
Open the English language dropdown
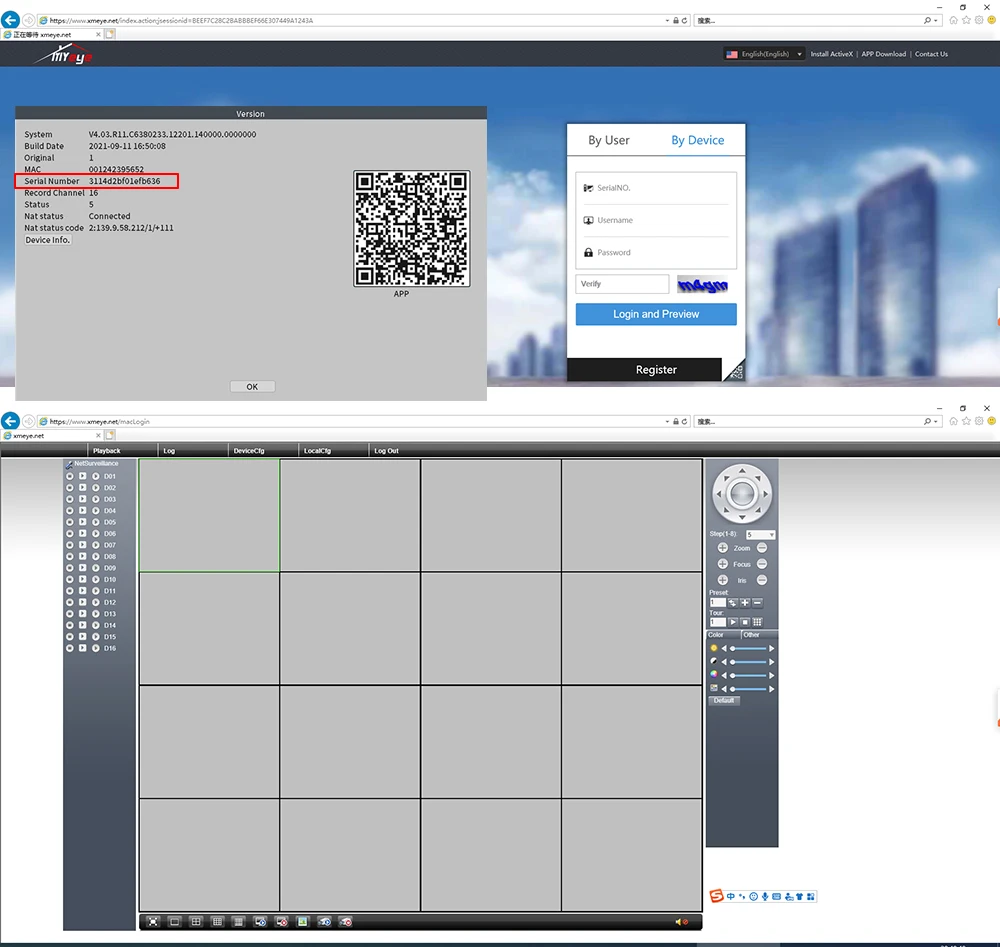point(764,54)
